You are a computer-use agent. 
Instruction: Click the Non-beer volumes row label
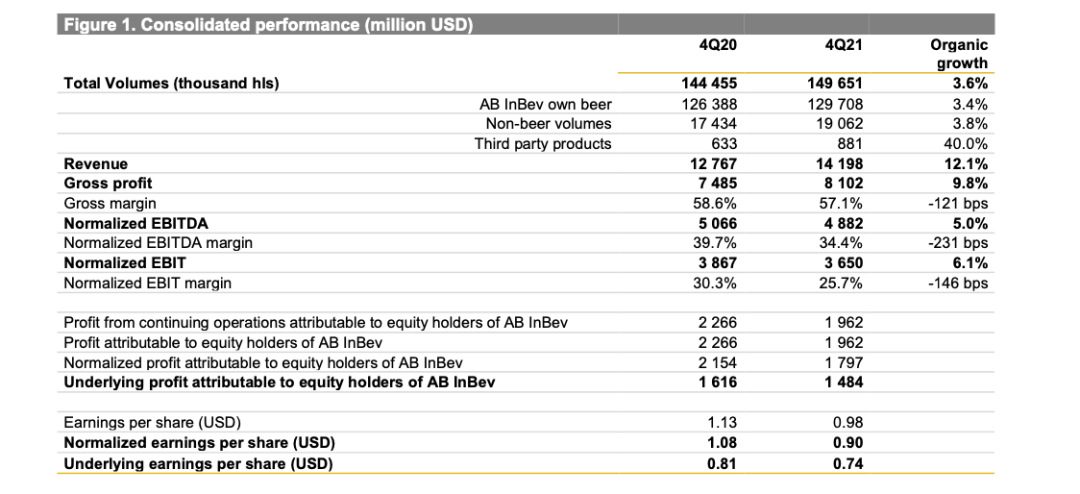point(549,124)
